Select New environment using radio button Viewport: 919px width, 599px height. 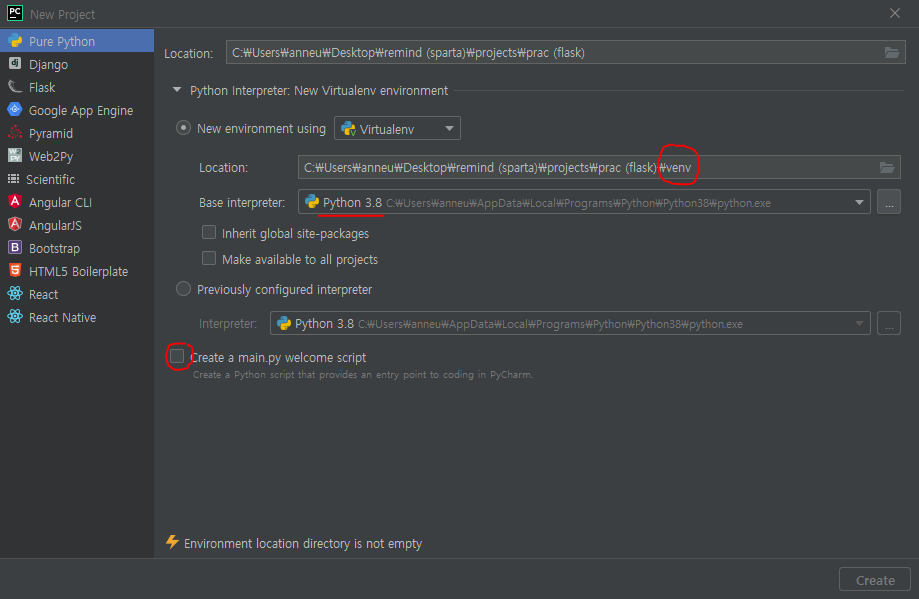[x=183, y=128]
